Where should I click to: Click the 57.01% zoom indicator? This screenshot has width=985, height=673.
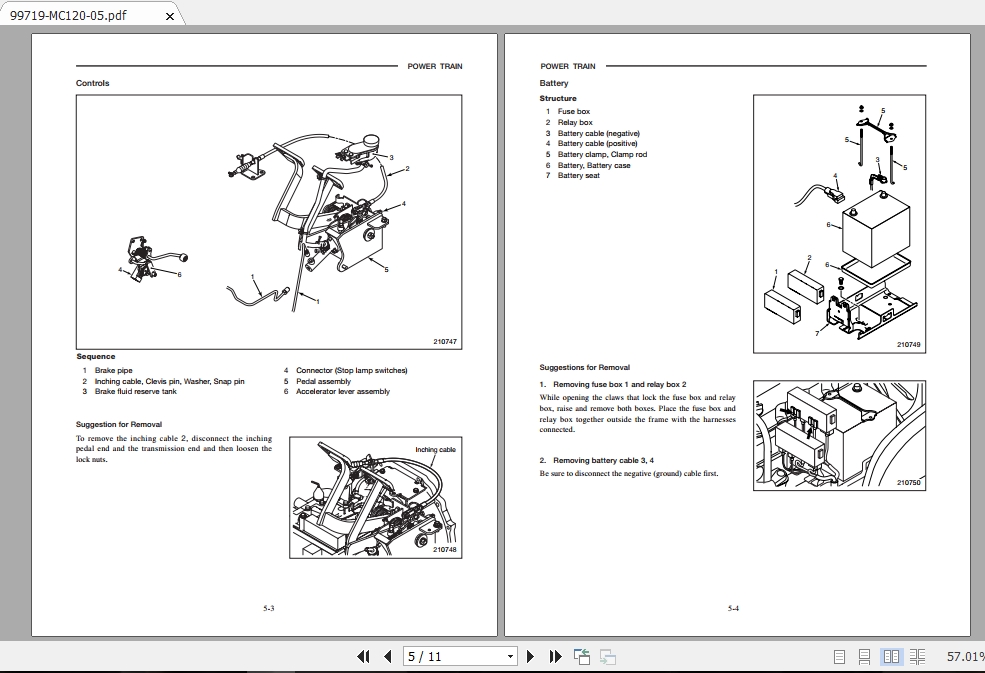(x=963, y=657)
